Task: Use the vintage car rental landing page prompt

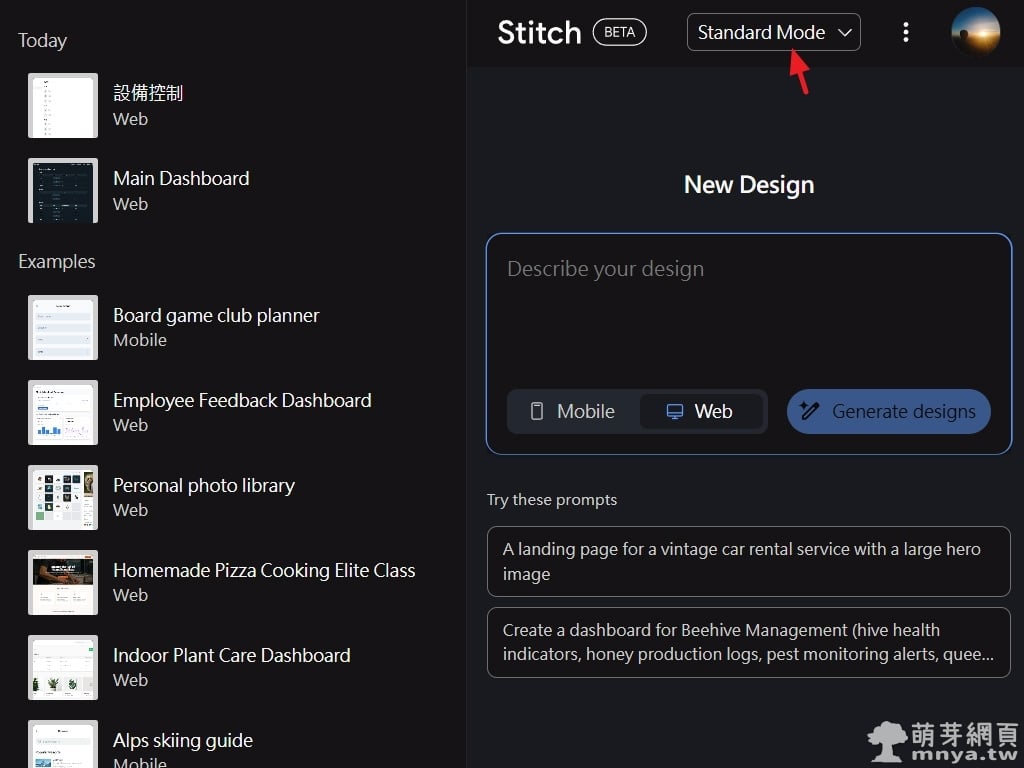Action: coord(748,561)
